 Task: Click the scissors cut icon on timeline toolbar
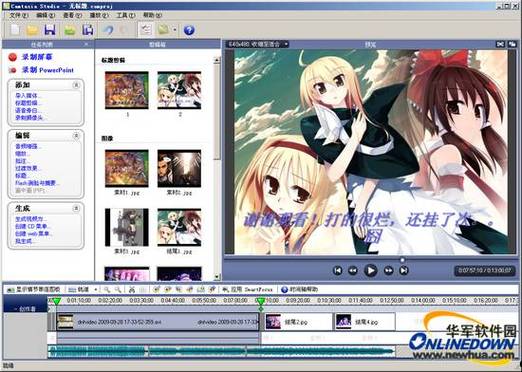click(x=132, y=290)
